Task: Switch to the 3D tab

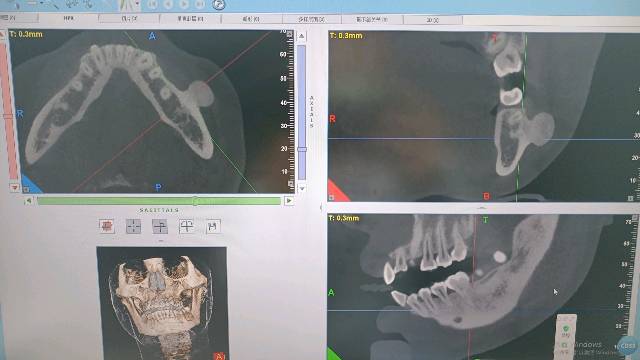Action: tap(433, 20)
